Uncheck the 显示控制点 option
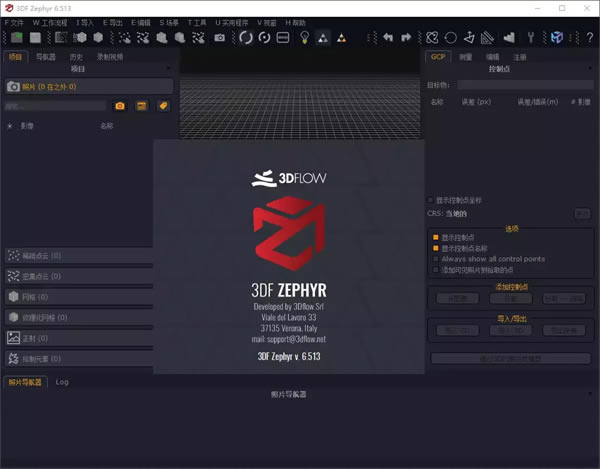This screenshot has height=469, width=600. click(435, 237)
